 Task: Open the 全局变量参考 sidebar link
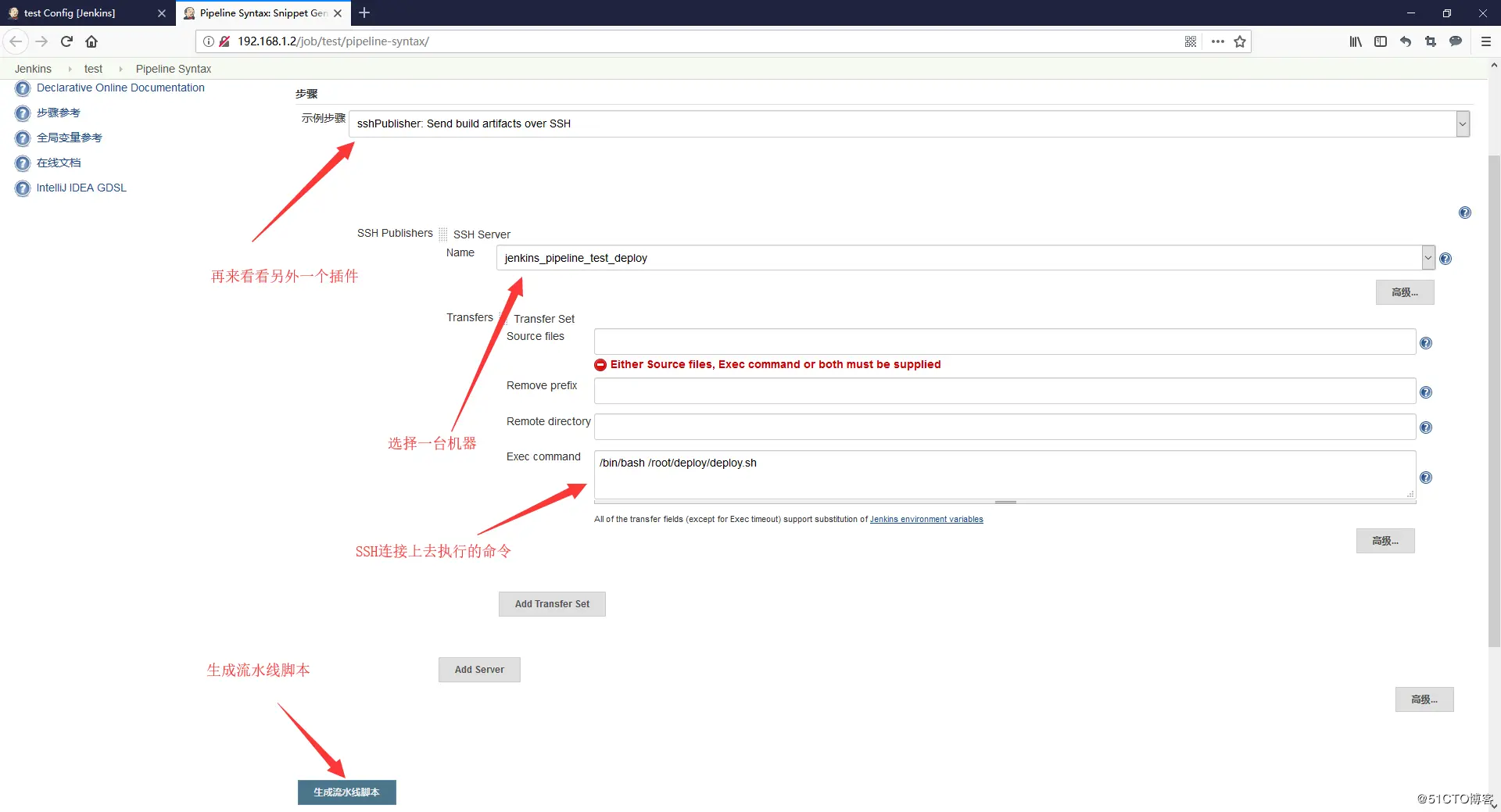[70, 138]
